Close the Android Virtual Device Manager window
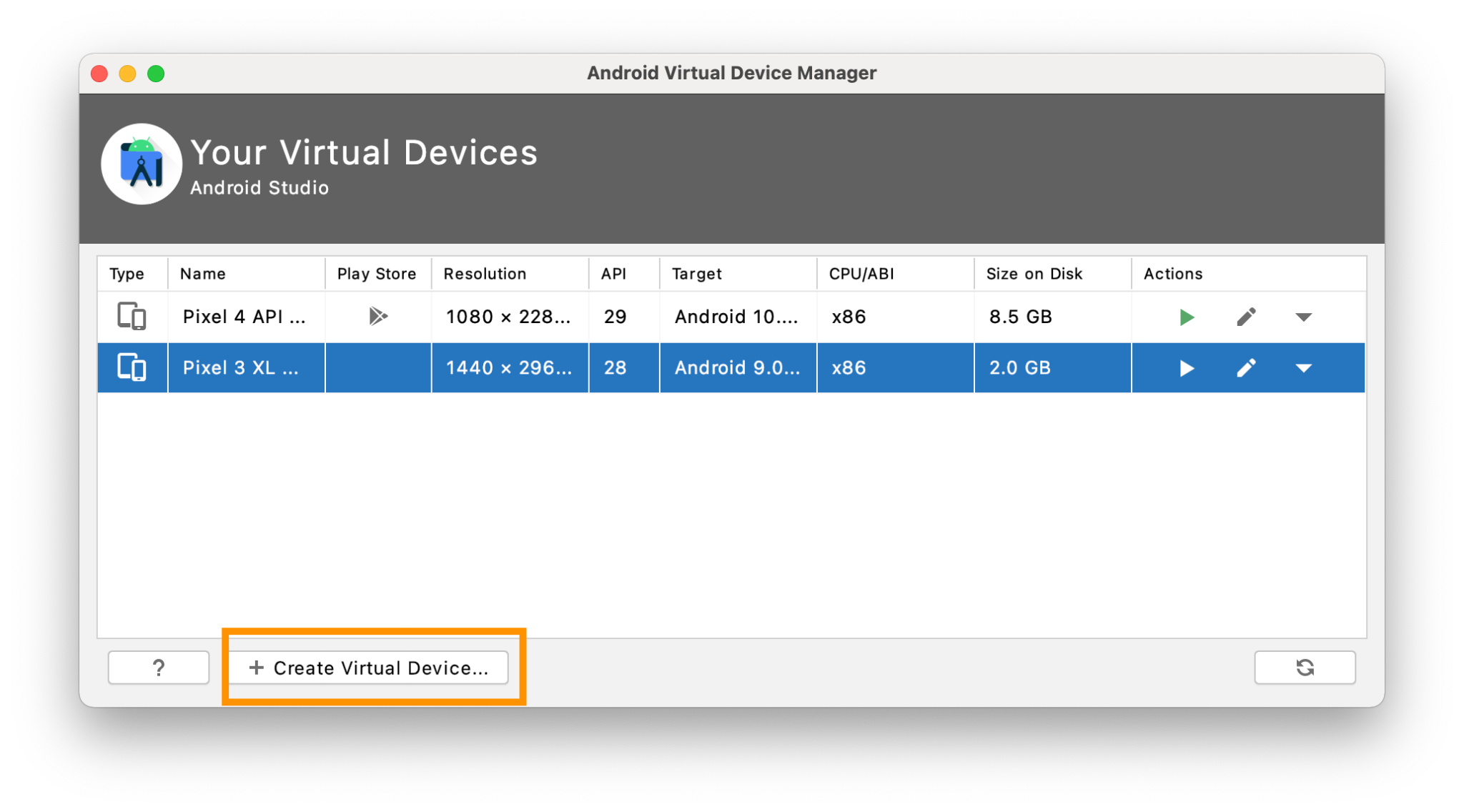Screen dimensions: 1464x812 tap(99, 74)
